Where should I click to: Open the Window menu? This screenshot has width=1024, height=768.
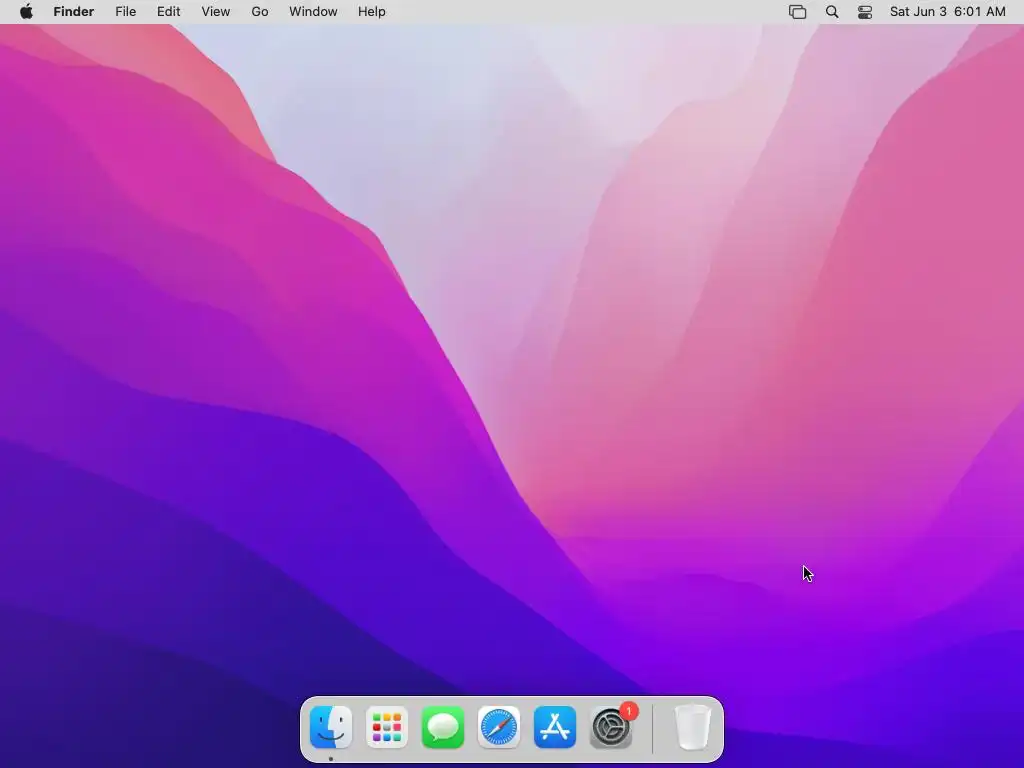pos(313,12)
